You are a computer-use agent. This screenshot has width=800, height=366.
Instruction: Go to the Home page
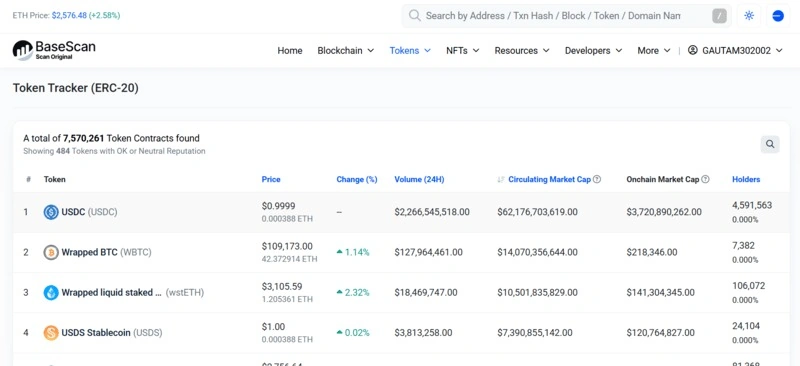(x=290, y=51)
